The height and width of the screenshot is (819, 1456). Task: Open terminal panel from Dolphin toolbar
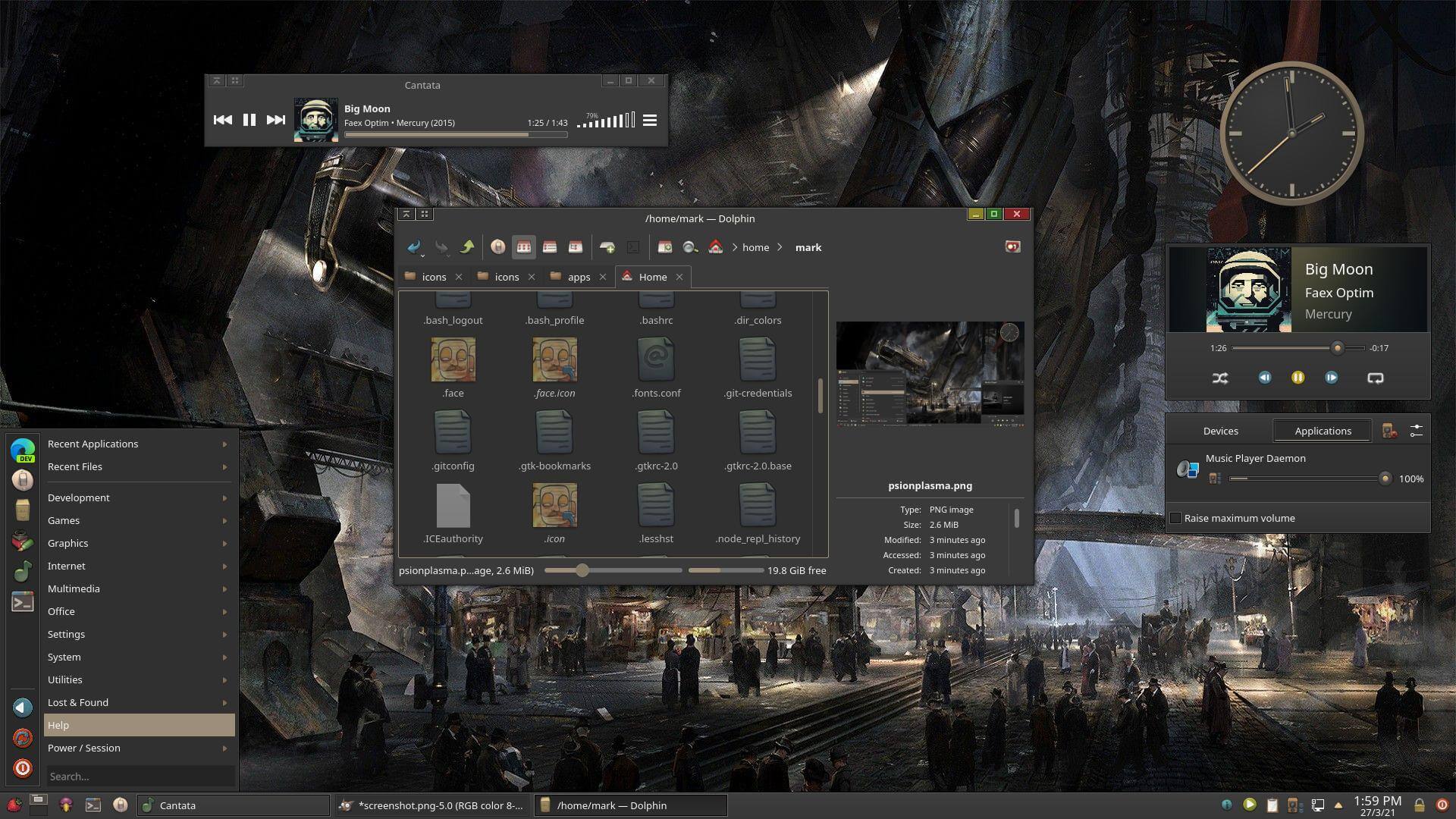633,247
